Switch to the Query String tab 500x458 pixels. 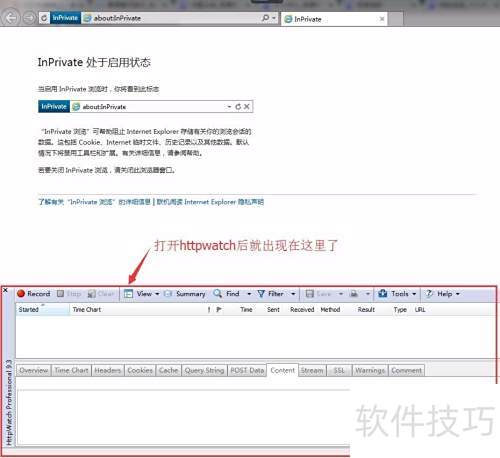(204, 370)
